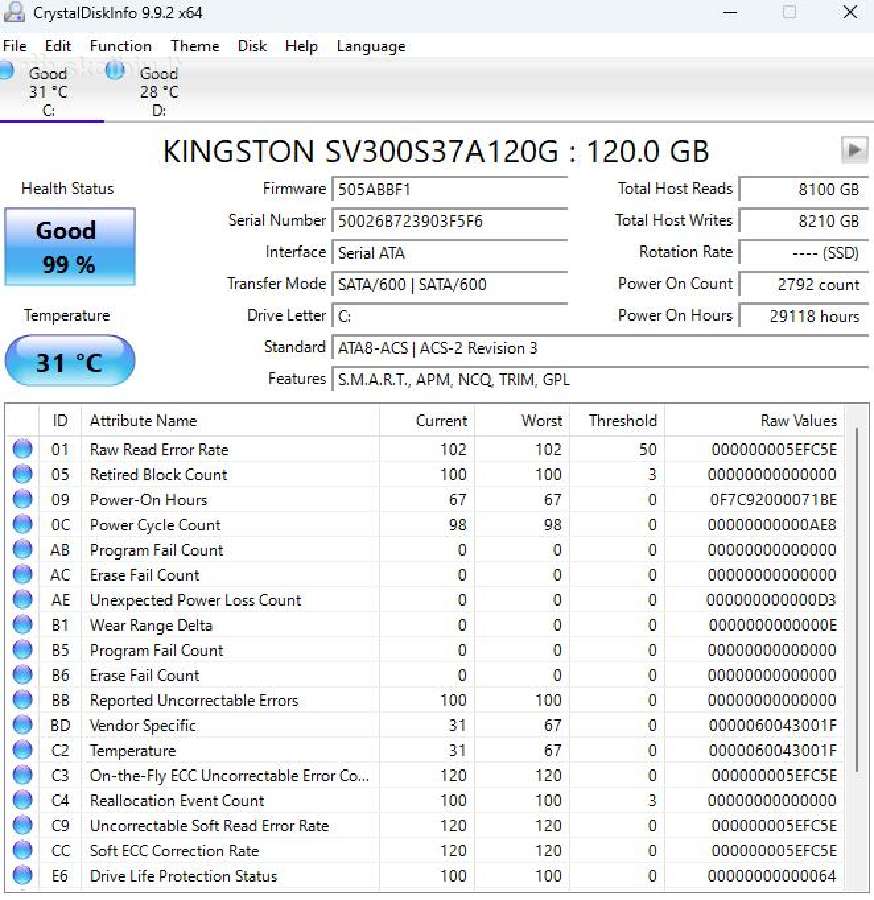Viewport: 874px width, 900px height.
Task: Select the Wear Range Delta attribute name
Action: pyautogui.click(x=152, y=625)
